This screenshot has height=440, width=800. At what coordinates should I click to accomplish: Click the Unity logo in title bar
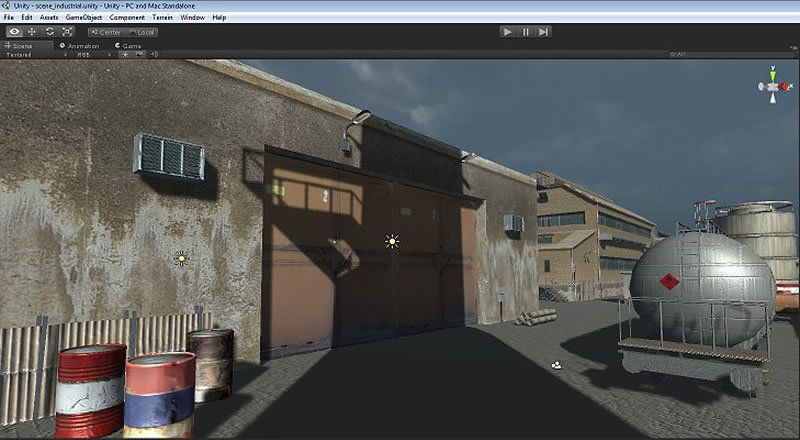pyautogui.click(x=6, y=6)
